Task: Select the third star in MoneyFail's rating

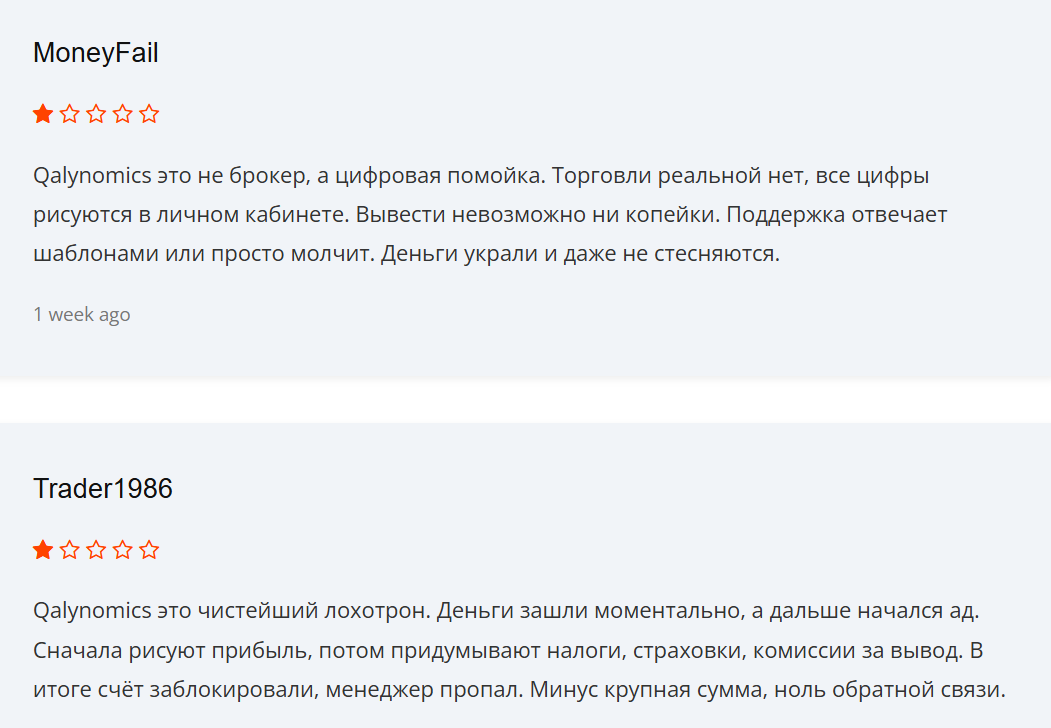Action: [x=96, y=114]
